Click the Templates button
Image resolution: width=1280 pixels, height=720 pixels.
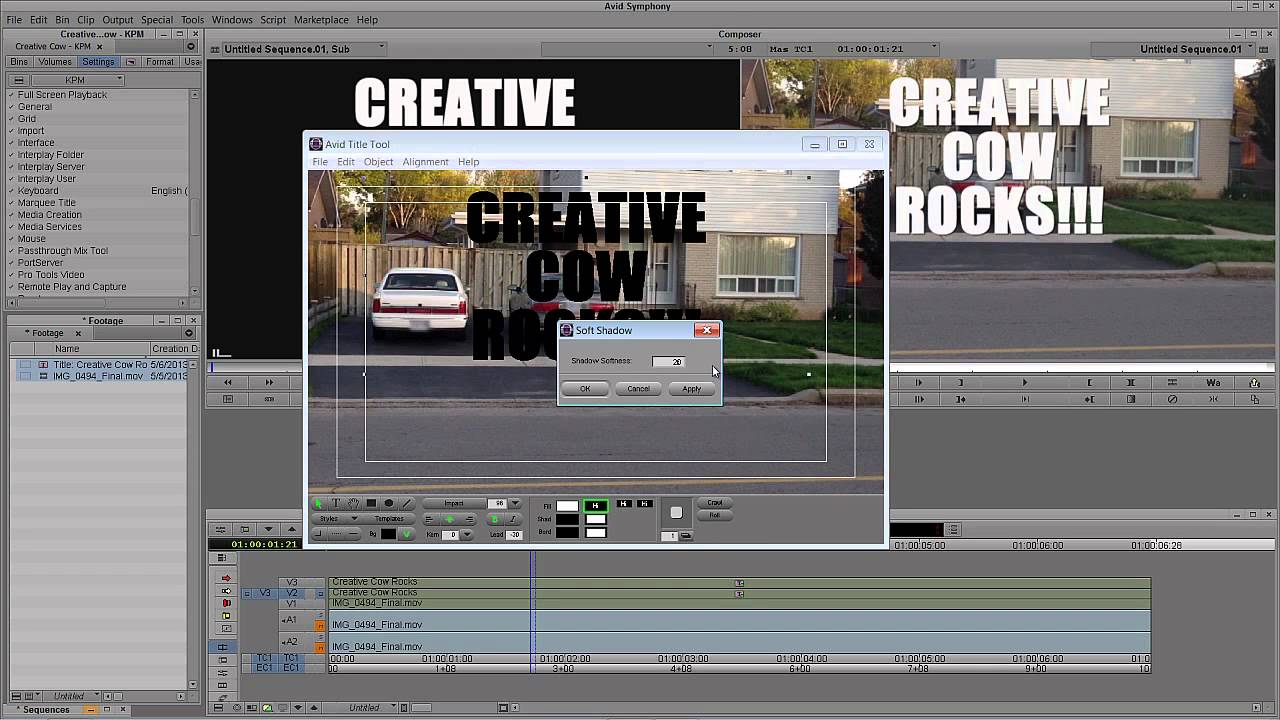[x=389, y=519]
